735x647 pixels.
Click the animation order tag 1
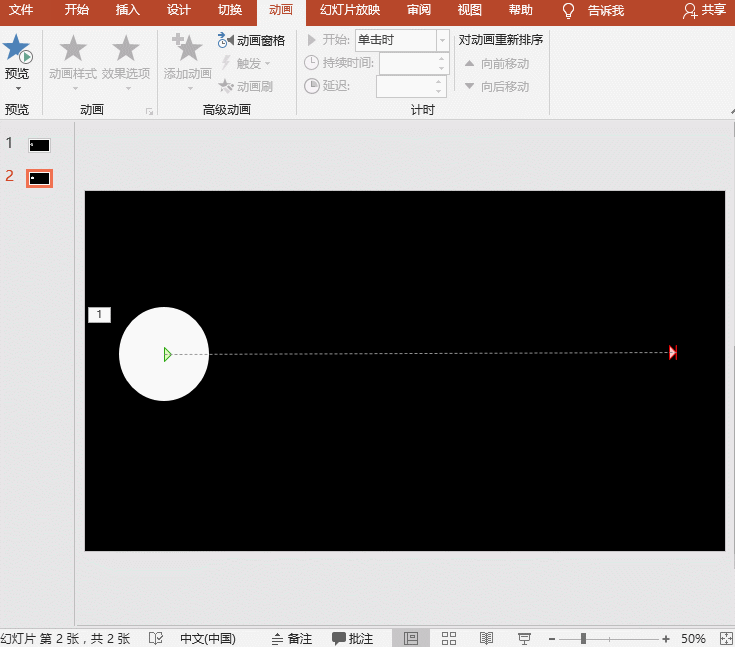point(99,315)
